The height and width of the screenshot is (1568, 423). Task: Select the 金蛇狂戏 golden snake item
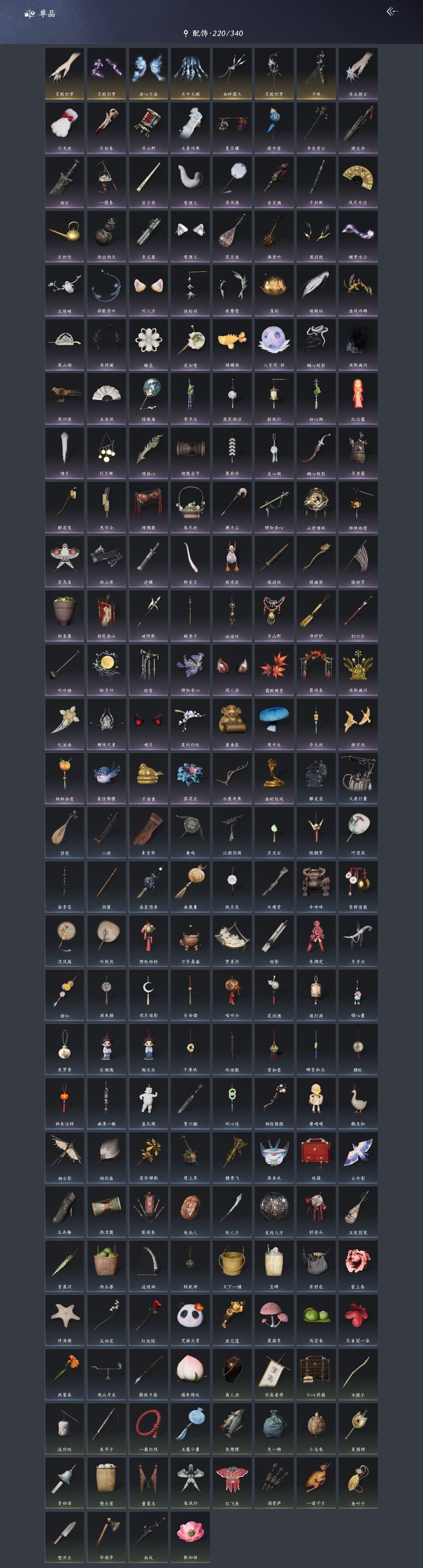click(x=274, y=778)
